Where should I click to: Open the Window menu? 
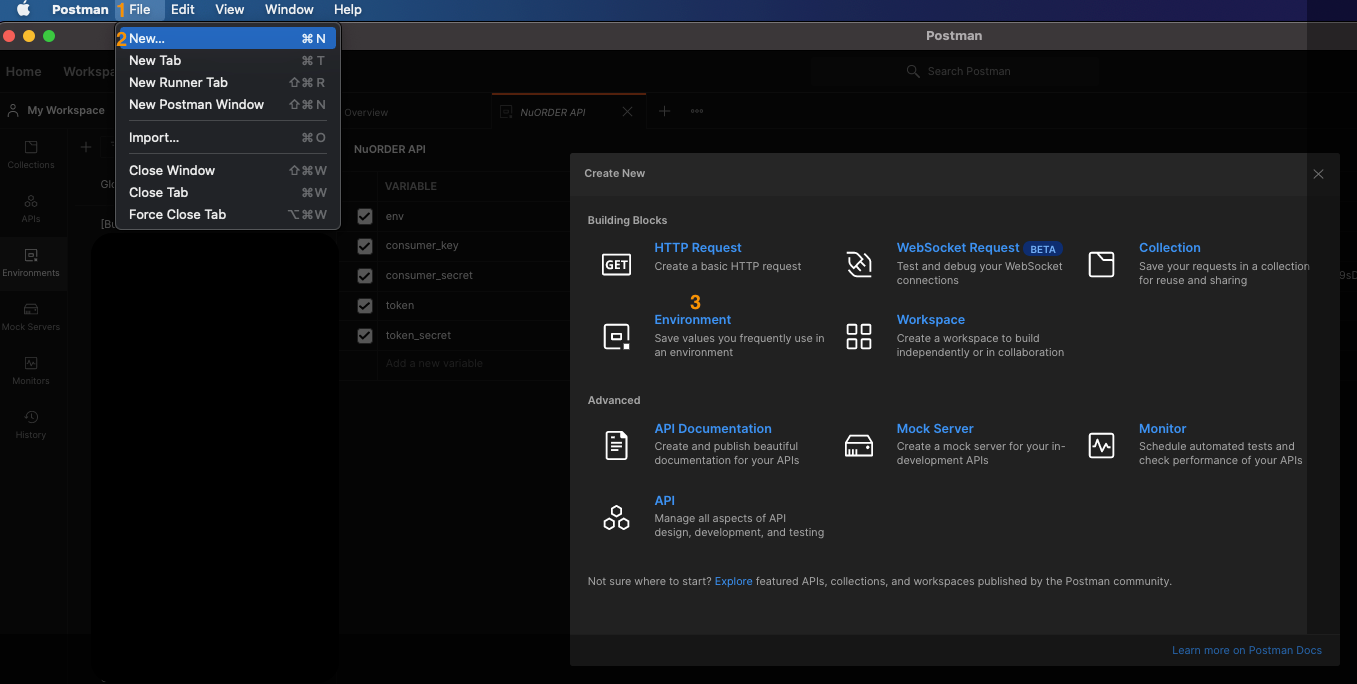[289, 9]
